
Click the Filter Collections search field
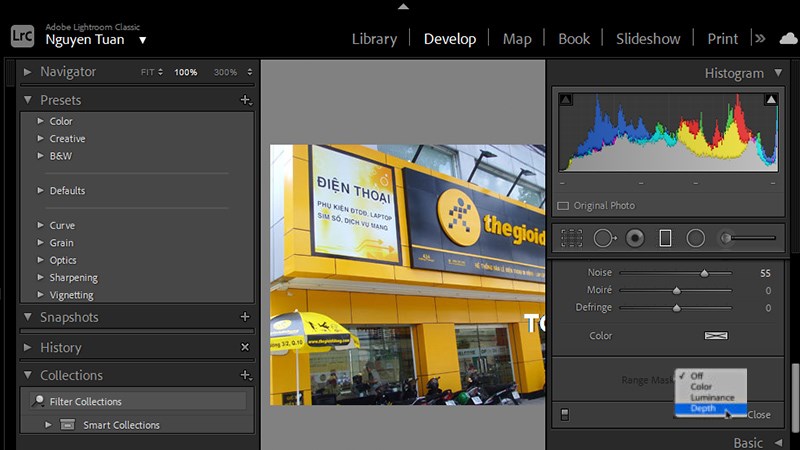[137, 402]
